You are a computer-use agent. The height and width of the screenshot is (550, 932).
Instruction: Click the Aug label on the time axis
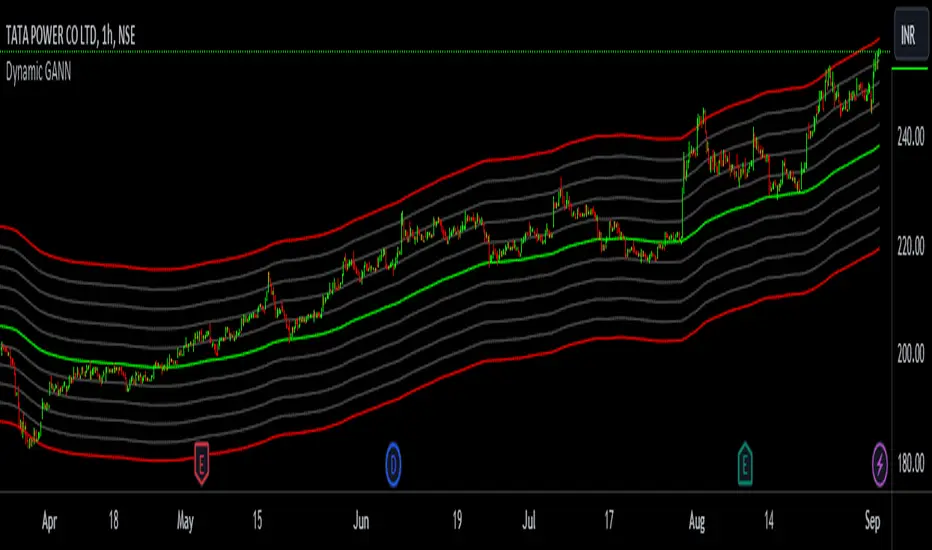point(697,522)
